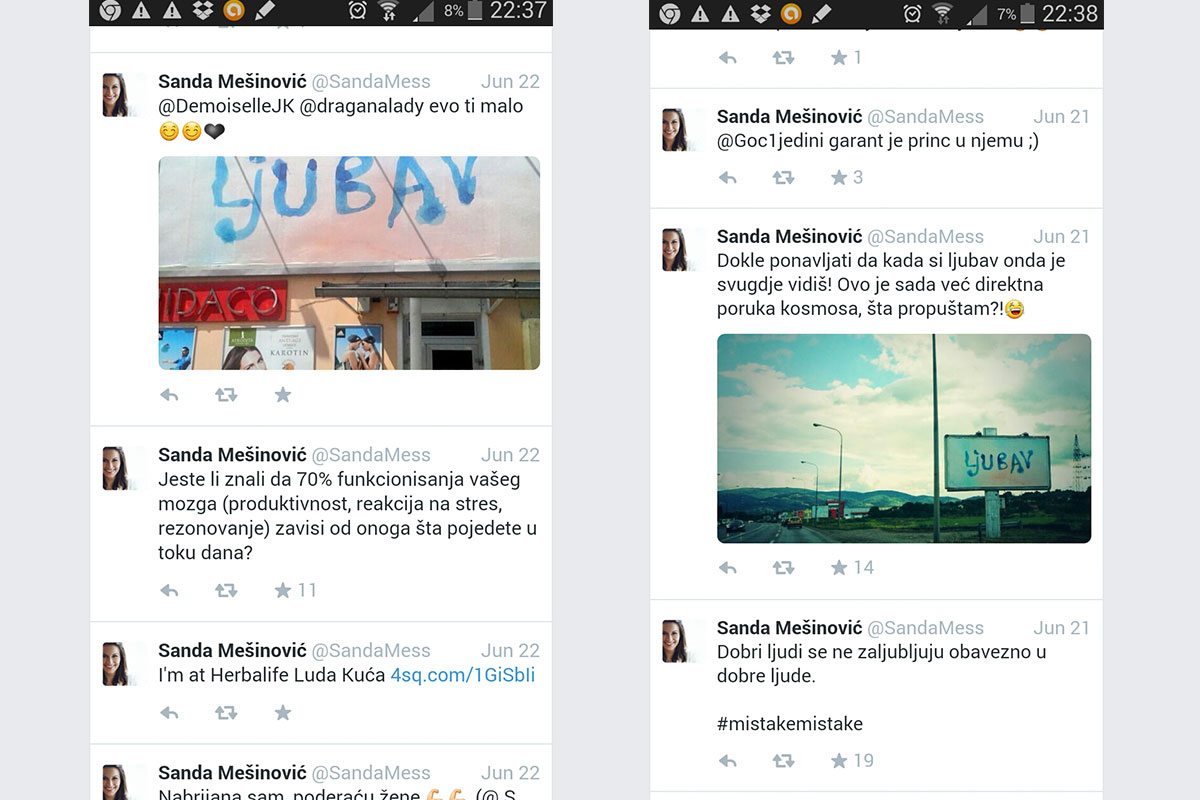Open the roadside 'LJUBAV' billboard photo
Screen dimensions: 1200x800
tap(904, 439)
